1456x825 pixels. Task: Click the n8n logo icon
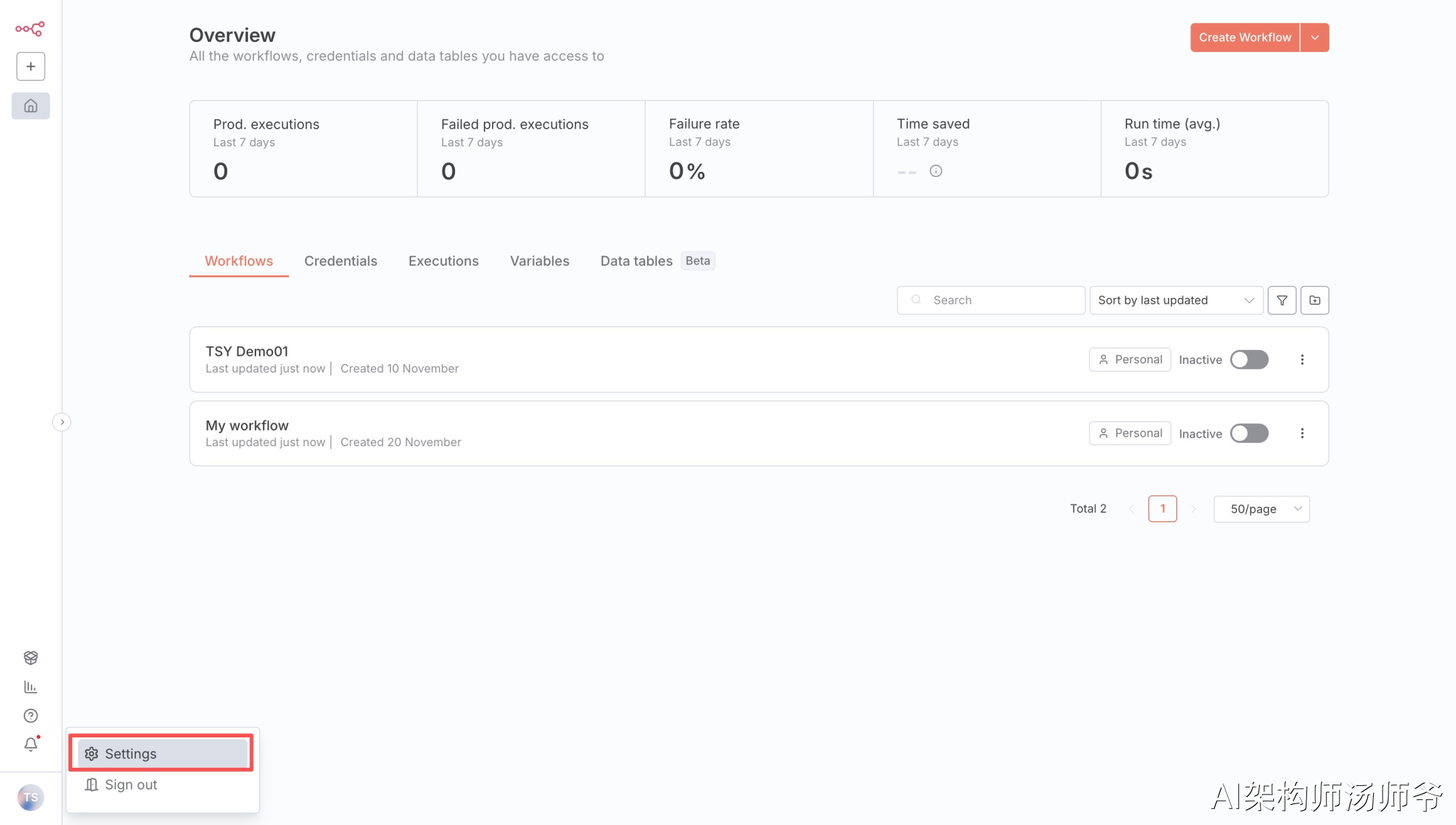point(30,28)
